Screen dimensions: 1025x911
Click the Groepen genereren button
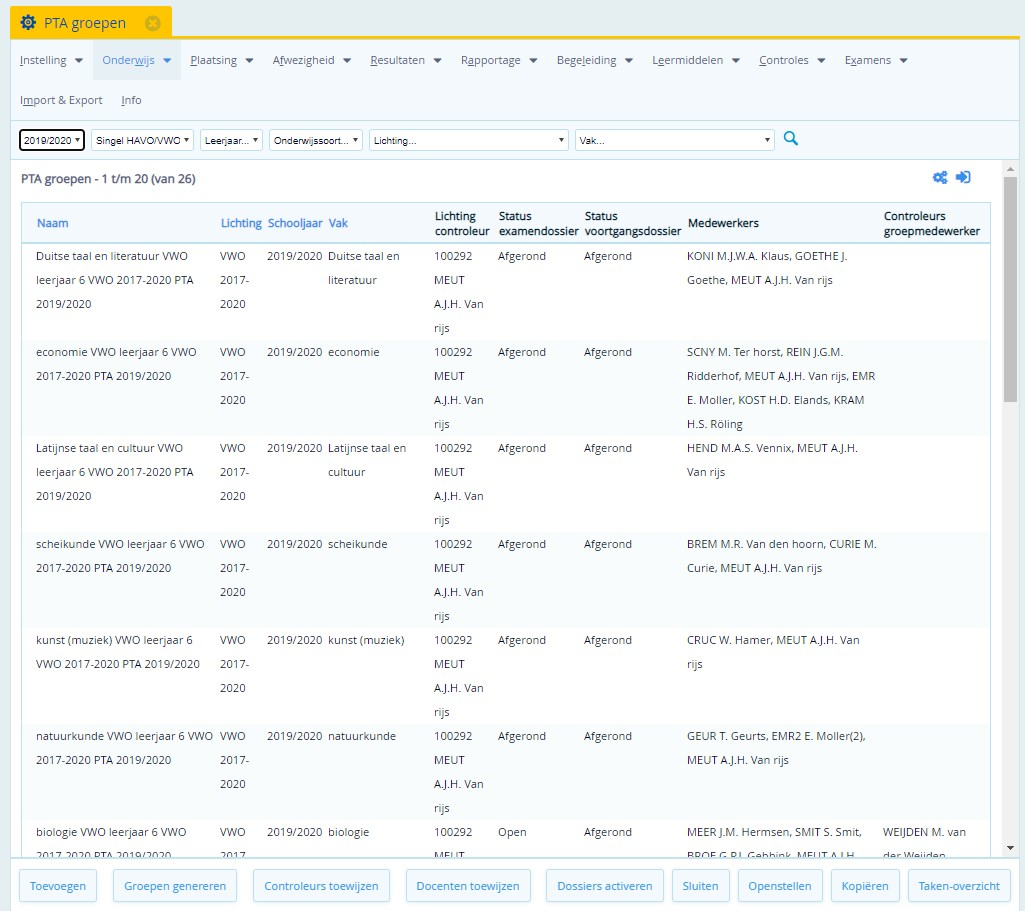[x=175, y=886]
